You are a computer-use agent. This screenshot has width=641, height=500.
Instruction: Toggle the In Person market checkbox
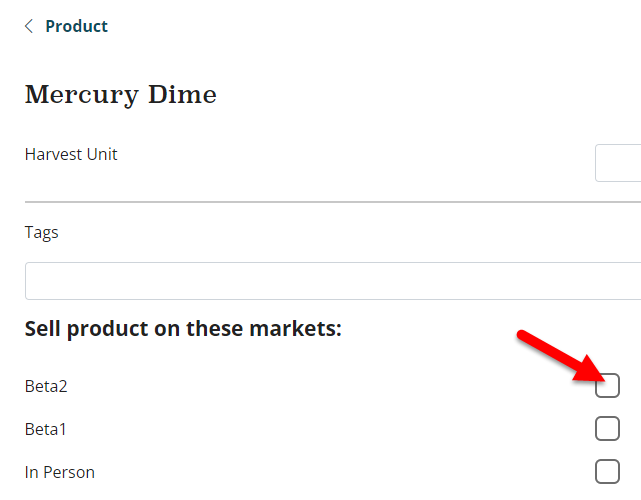point(607,472)
